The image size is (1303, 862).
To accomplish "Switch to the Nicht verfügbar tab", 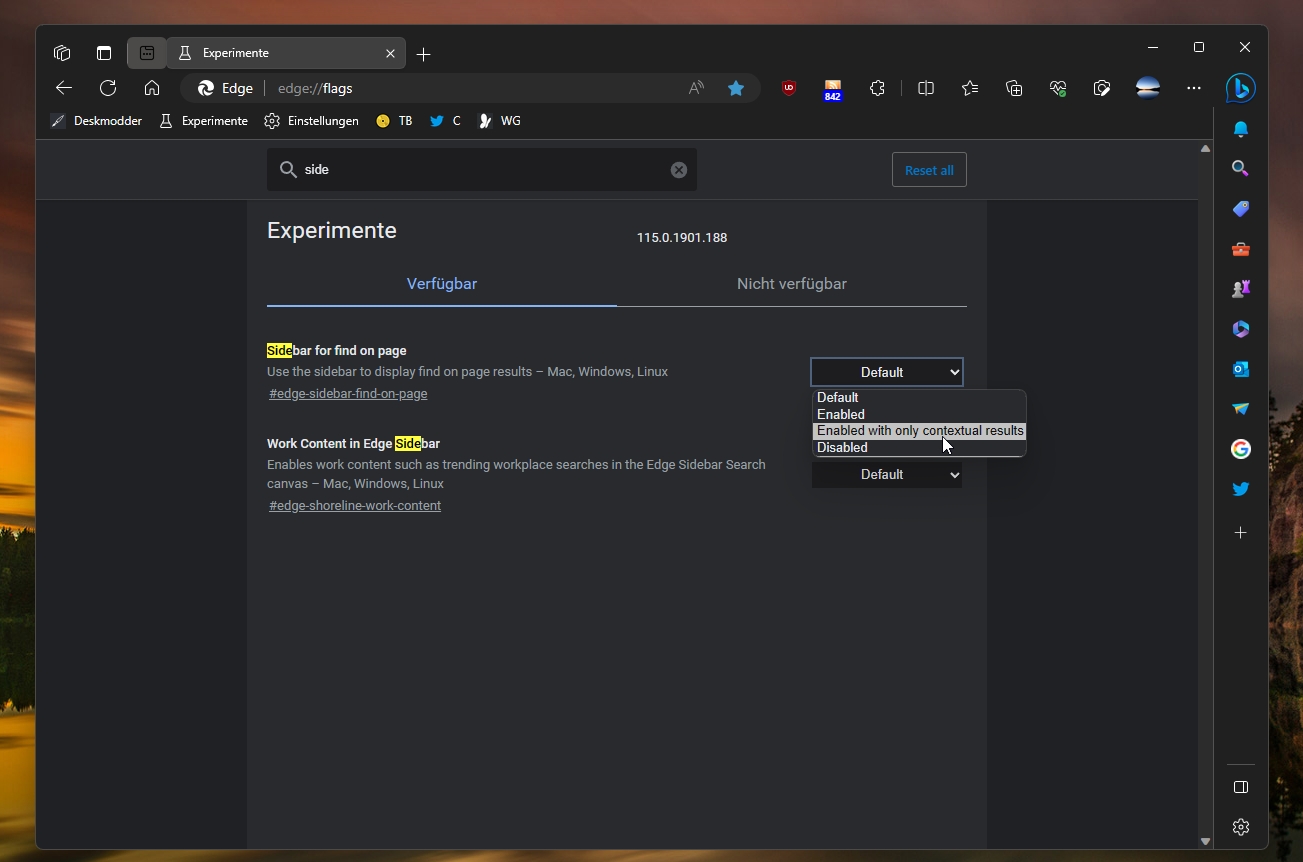I will [791, 284].
